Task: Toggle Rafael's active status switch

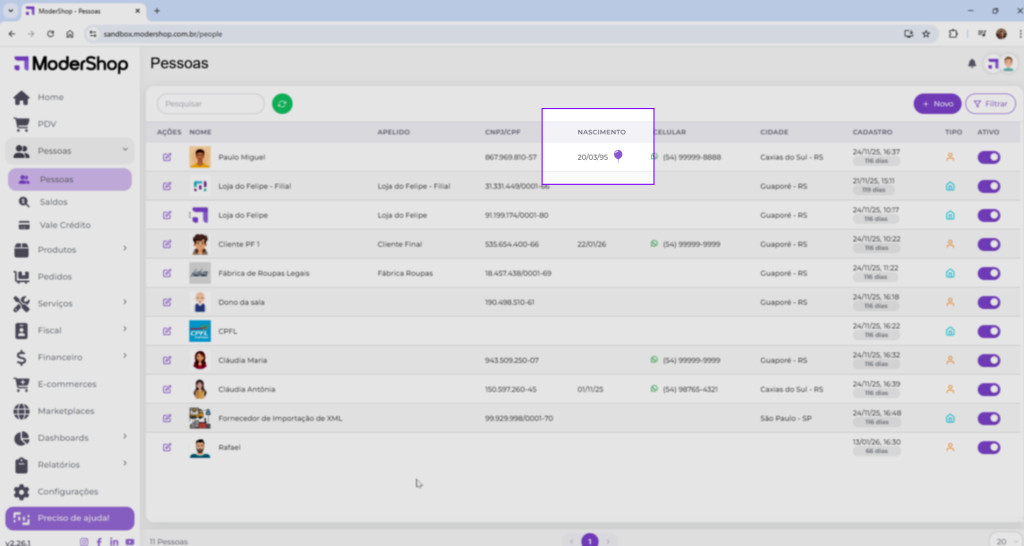Action: [988, 448]
